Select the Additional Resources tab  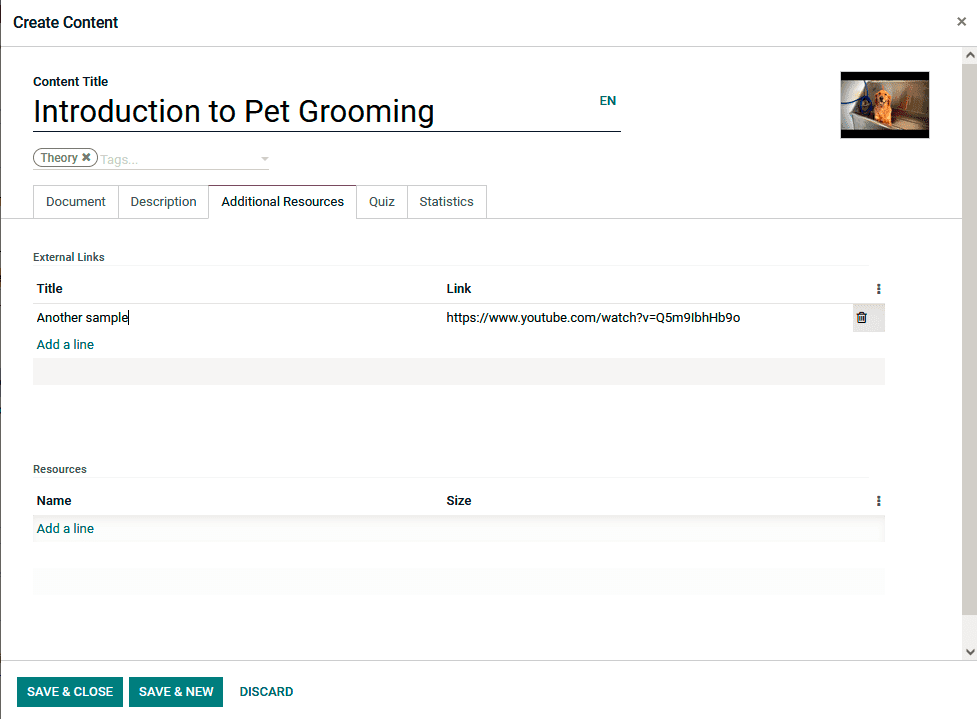[x=283, y=202]
